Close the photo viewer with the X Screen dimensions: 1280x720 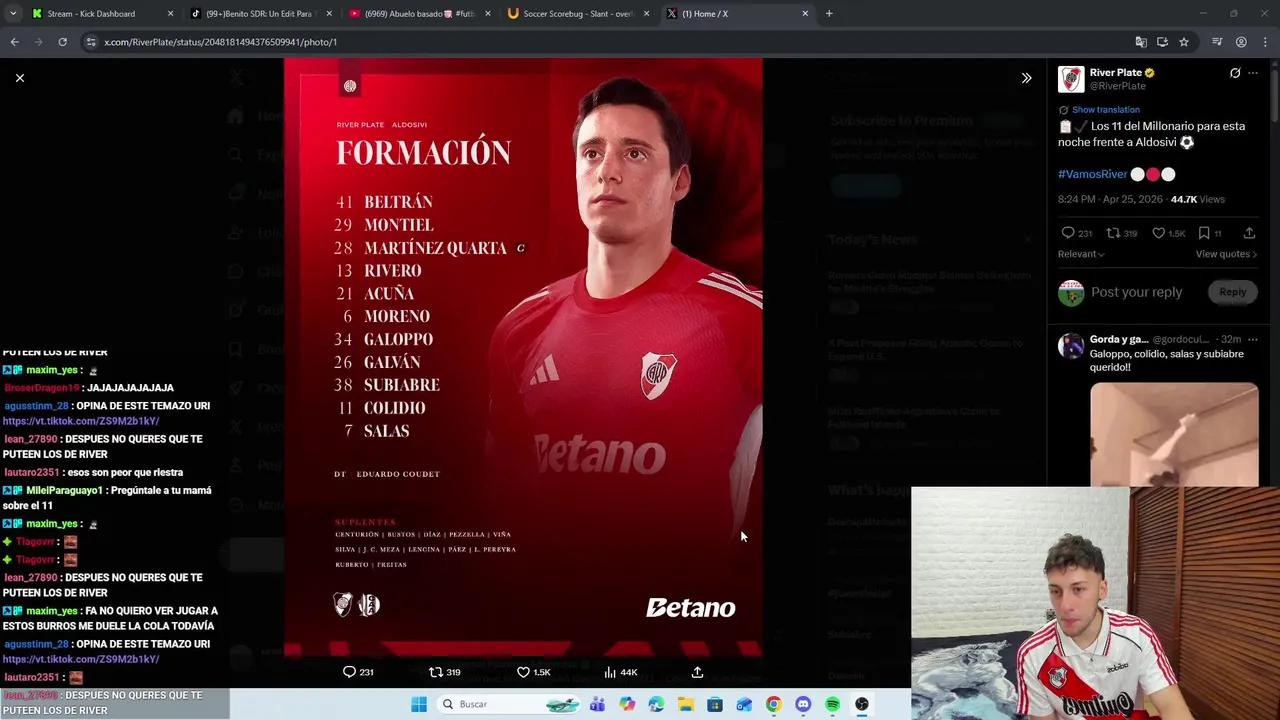click(19, 77)
